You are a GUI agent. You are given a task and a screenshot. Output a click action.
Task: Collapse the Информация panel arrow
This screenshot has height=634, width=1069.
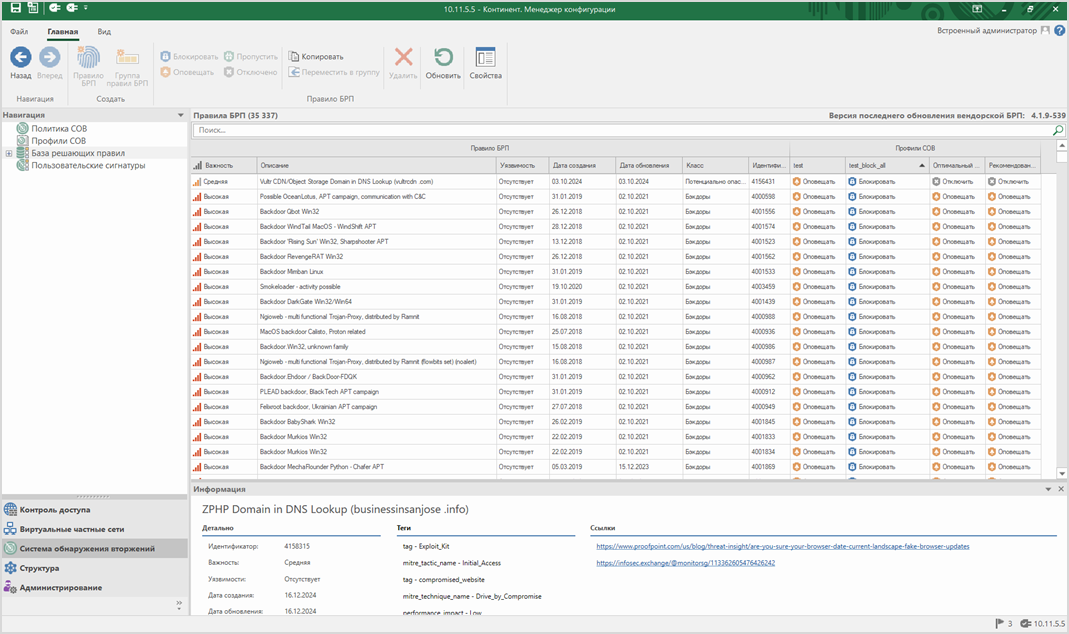coord(1048,489)
